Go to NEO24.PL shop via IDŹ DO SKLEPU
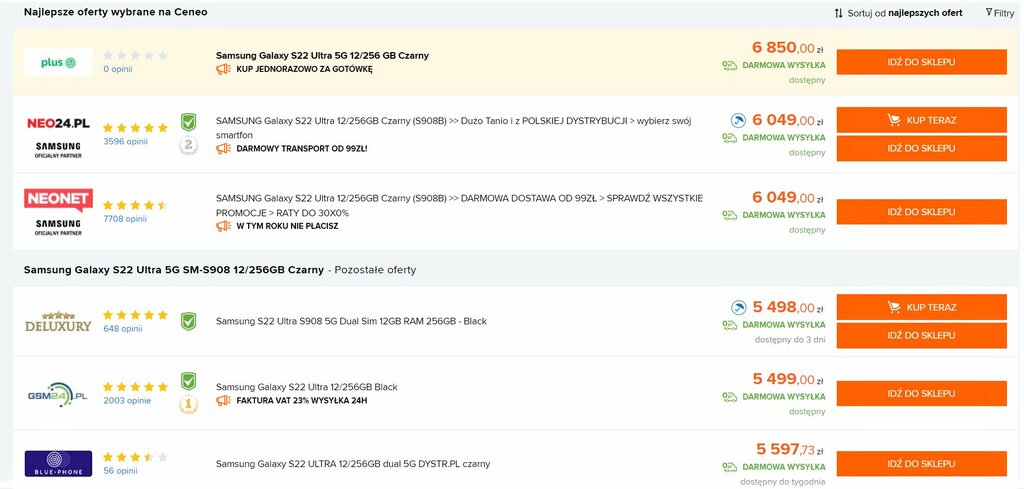1024x489 pixels. point(921,148)
